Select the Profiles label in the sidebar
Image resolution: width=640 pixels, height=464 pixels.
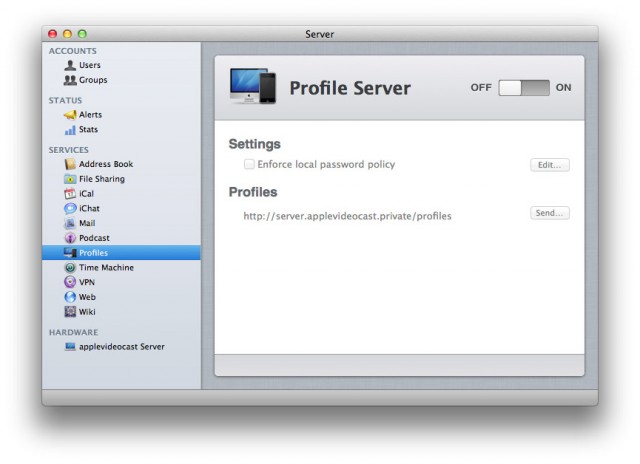click(x=93, y=253)
